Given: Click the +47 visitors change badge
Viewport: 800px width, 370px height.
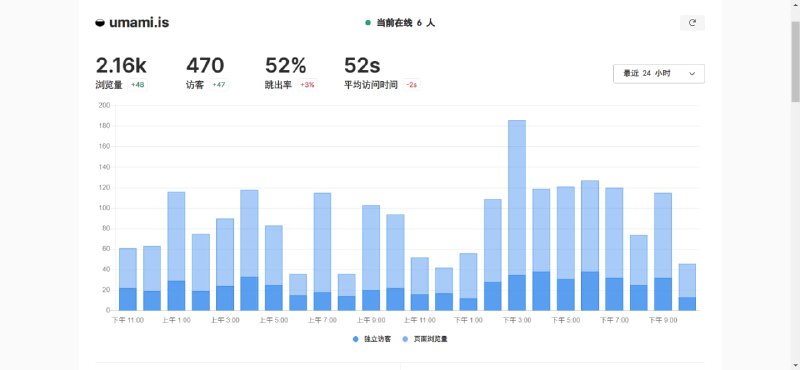Looking at the screenshot, I should coord(218,85).
